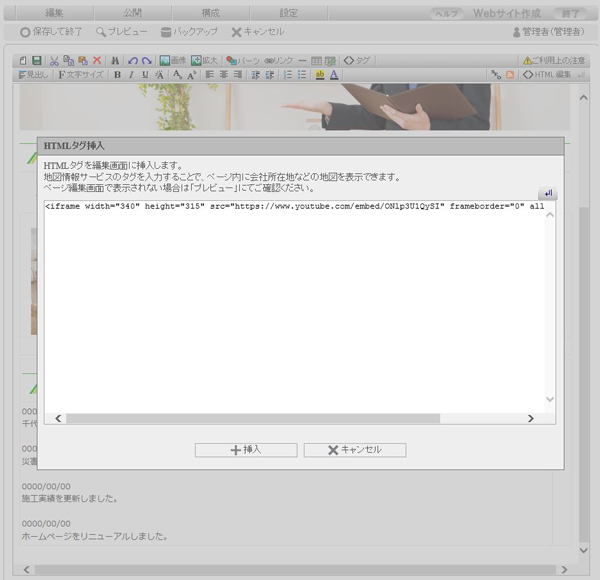Image resolution: width=600 pixels, height=580 pixels.
Task: Click the プレビュー preview button
Action: point(122,32)
